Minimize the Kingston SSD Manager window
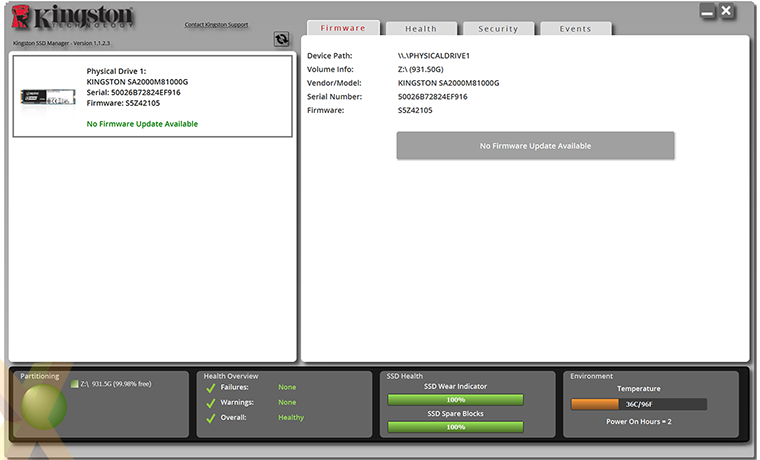The width and height of the screenshot is (760, 460). 707,11
